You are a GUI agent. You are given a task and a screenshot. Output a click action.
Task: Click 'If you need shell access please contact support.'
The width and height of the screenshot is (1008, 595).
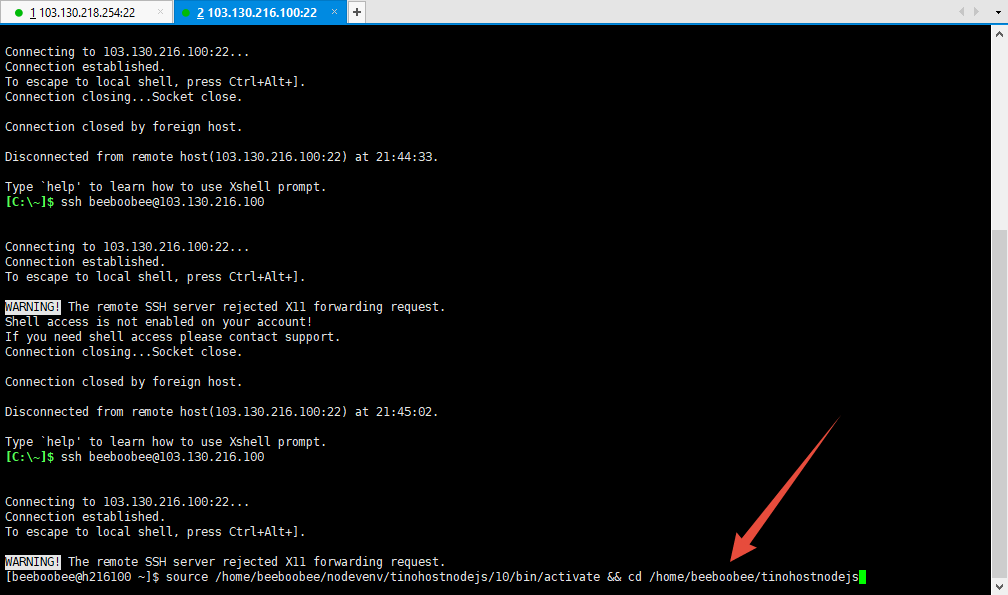point(172,337)
